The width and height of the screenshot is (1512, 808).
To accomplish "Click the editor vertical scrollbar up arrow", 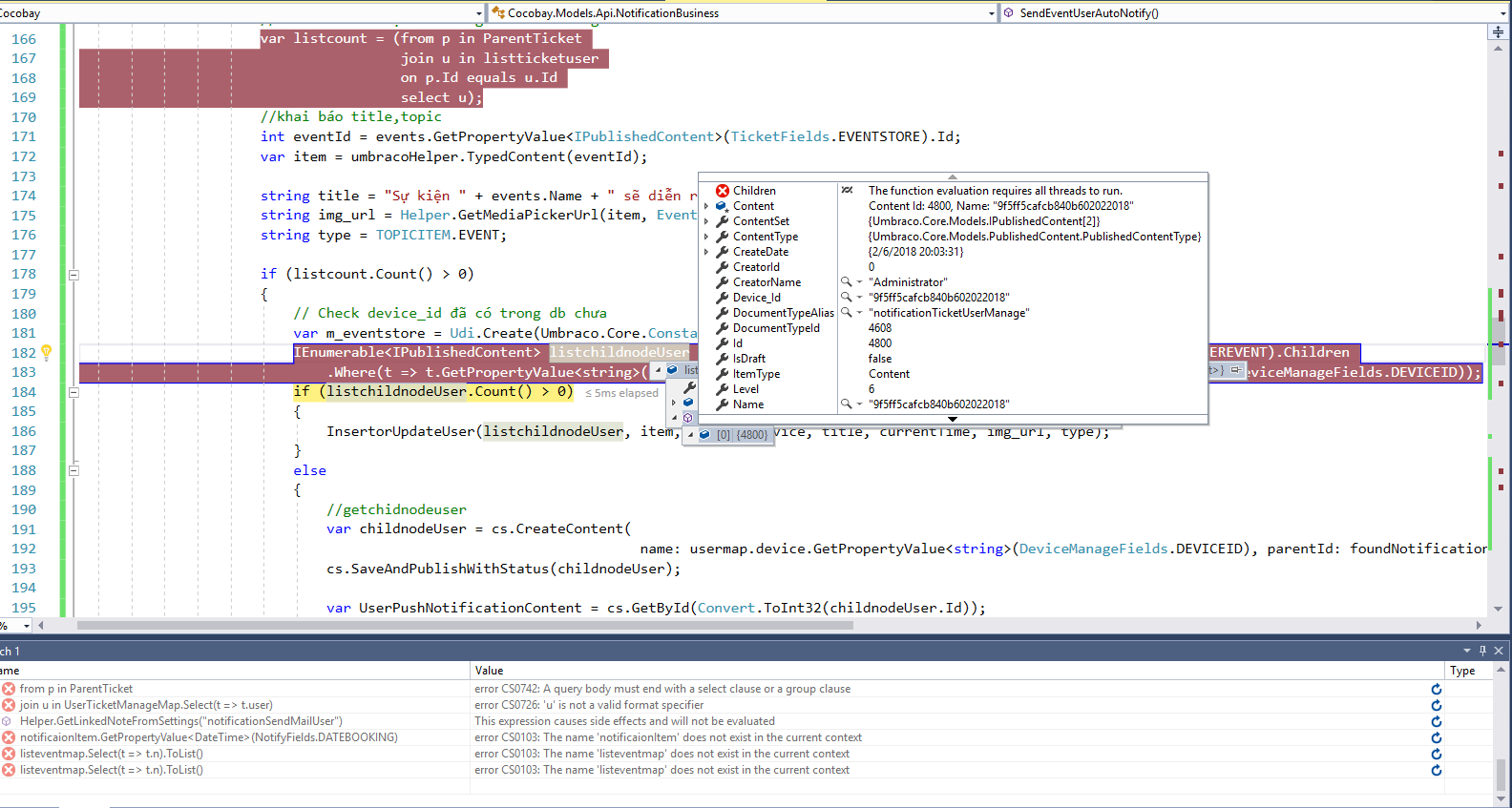I will click(1498, 47).
